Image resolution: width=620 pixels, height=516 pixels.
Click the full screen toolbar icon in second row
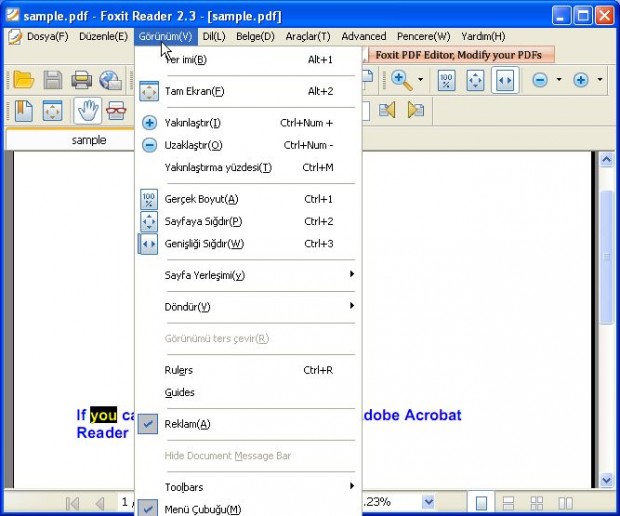click(x=53, y=111)
